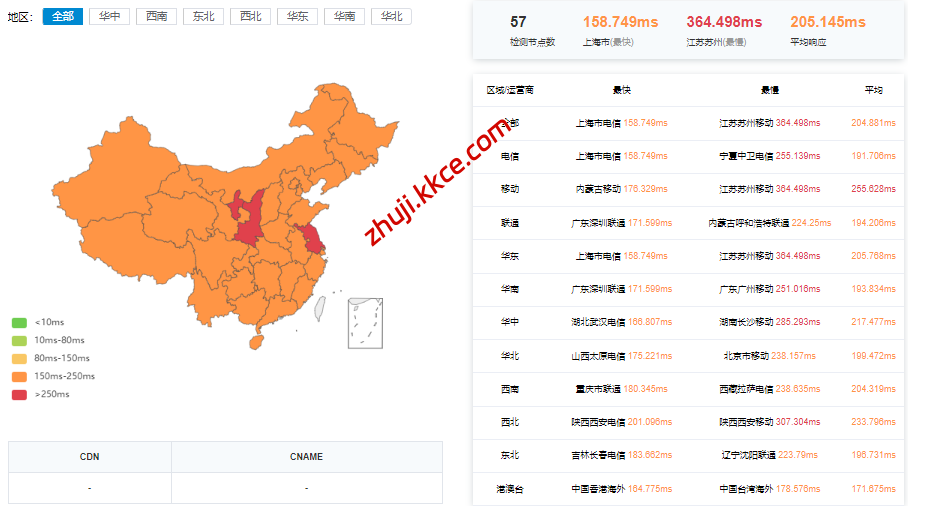The width and height of the screenshot is (928, 521).
Task: Click the CNAME column header
Action: (x=306, y=457)
